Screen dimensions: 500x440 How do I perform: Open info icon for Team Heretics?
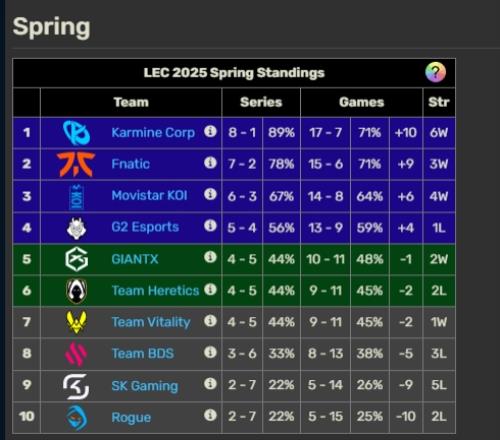210,289
